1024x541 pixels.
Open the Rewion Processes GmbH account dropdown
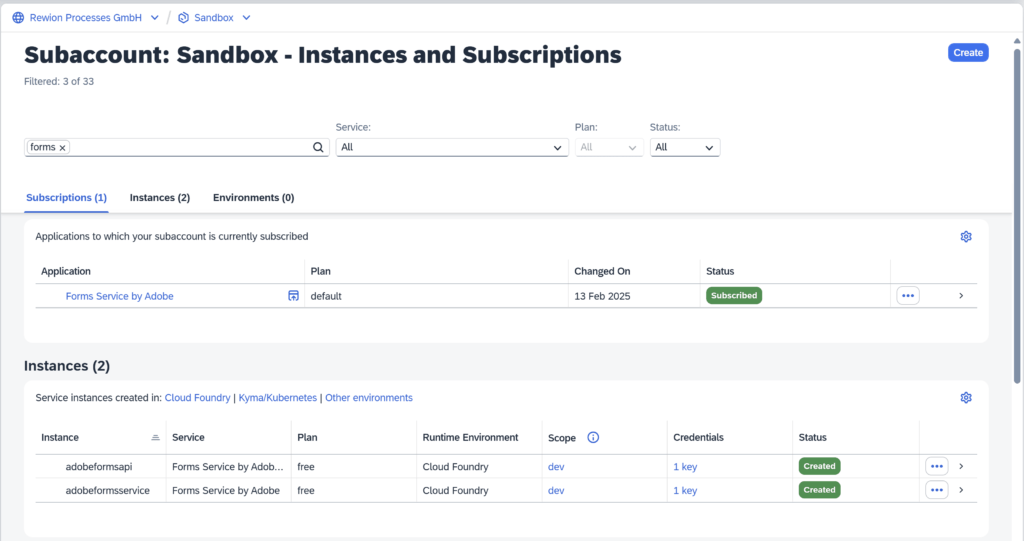[x=155, y=18]
